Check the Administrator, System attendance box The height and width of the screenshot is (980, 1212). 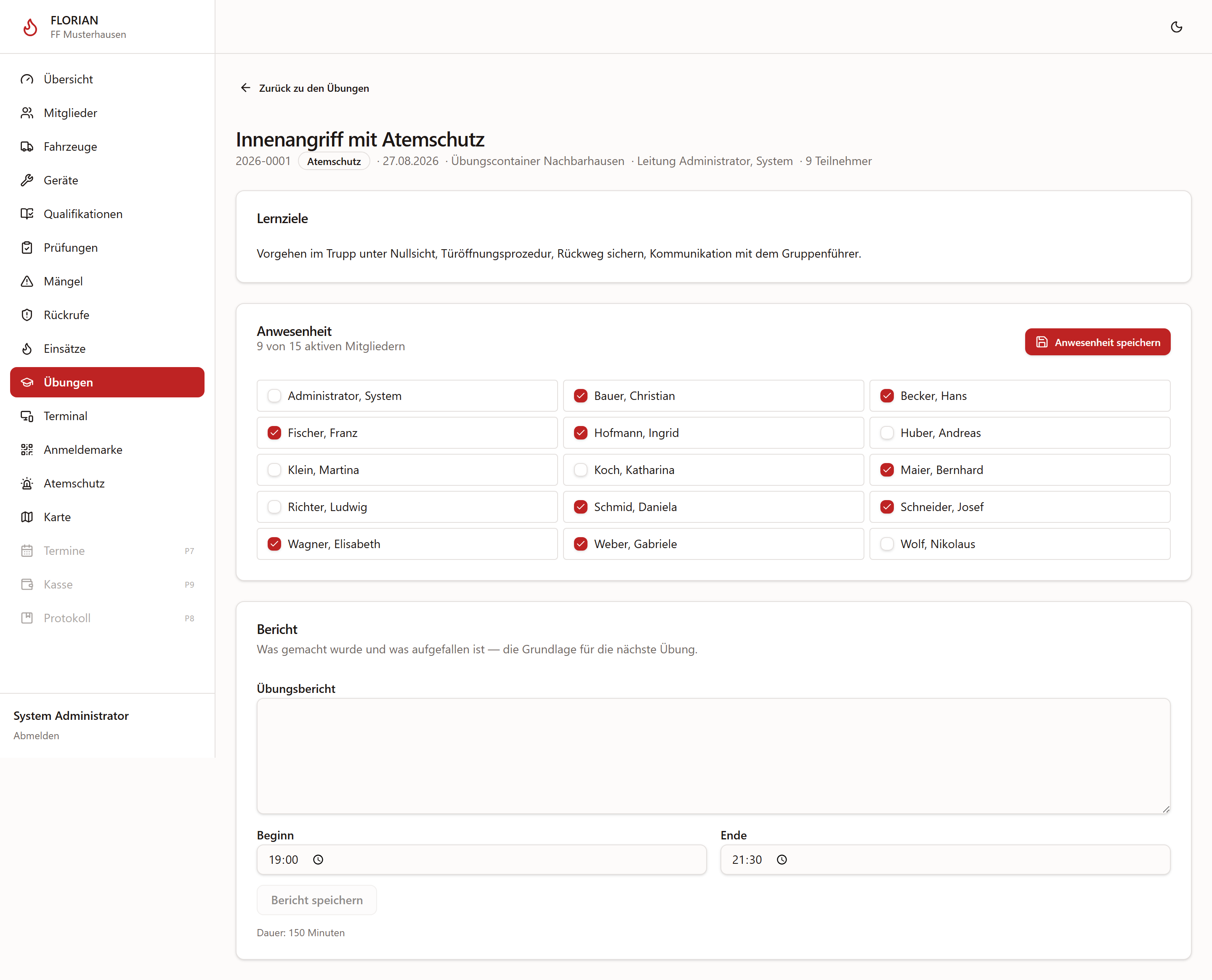pyautogui.click(x=274, y=396)
